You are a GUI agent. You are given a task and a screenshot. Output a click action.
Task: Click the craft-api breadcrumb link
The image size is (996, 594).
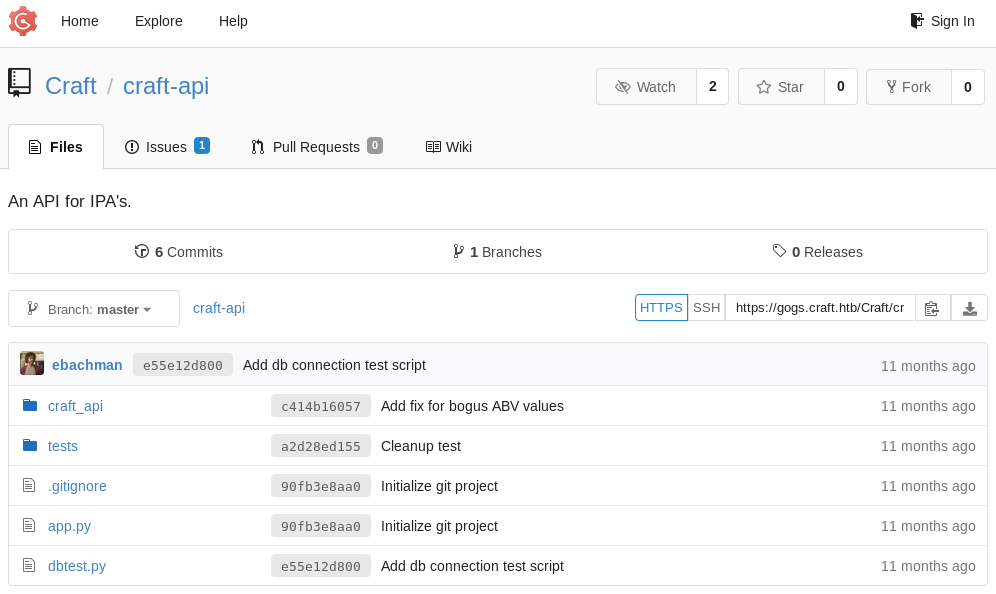pos(219,308)
